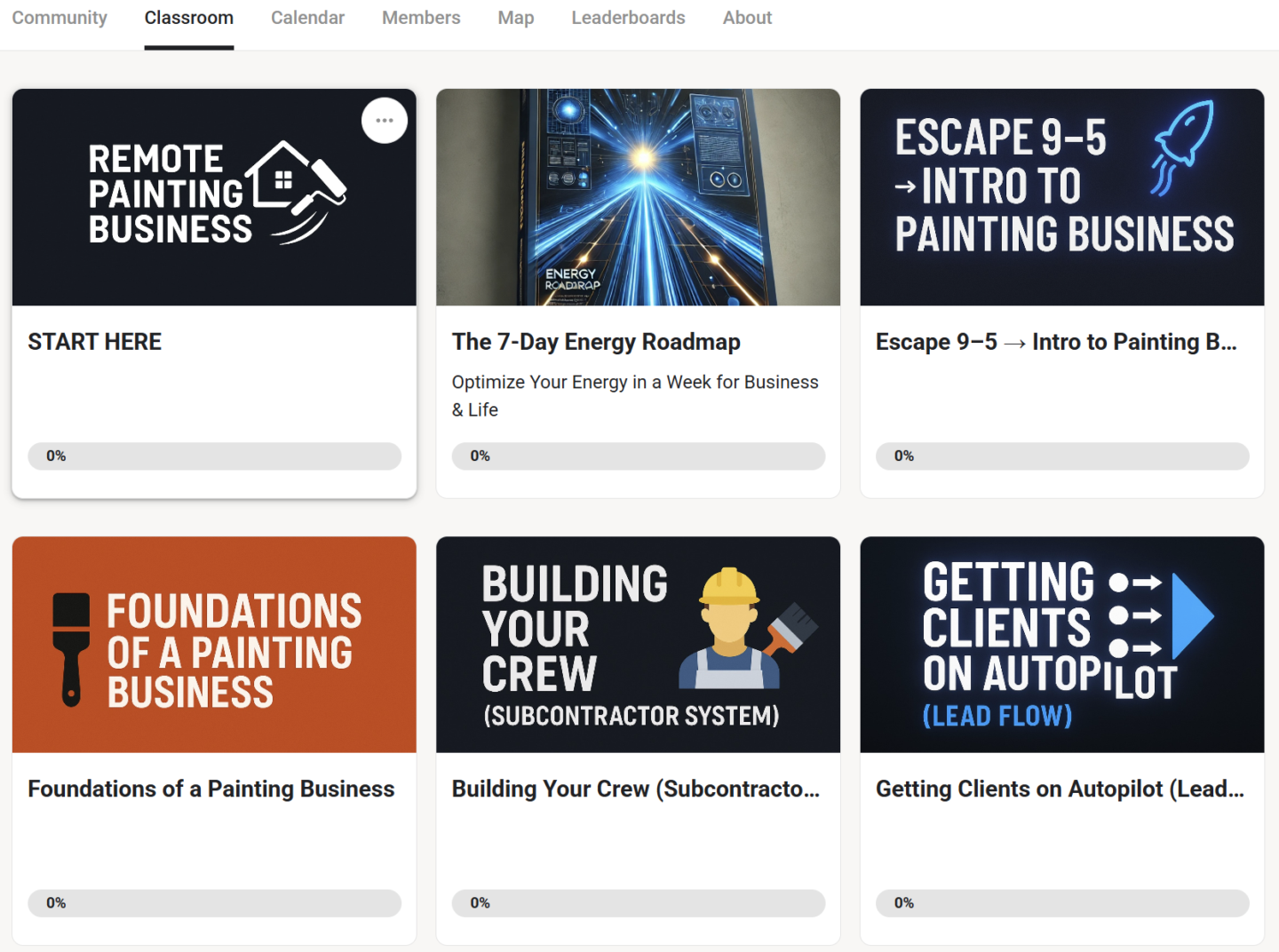Open the Building Your Crew thumbnail
Screen dimensions: 1279x952
(x=638, y=645)
